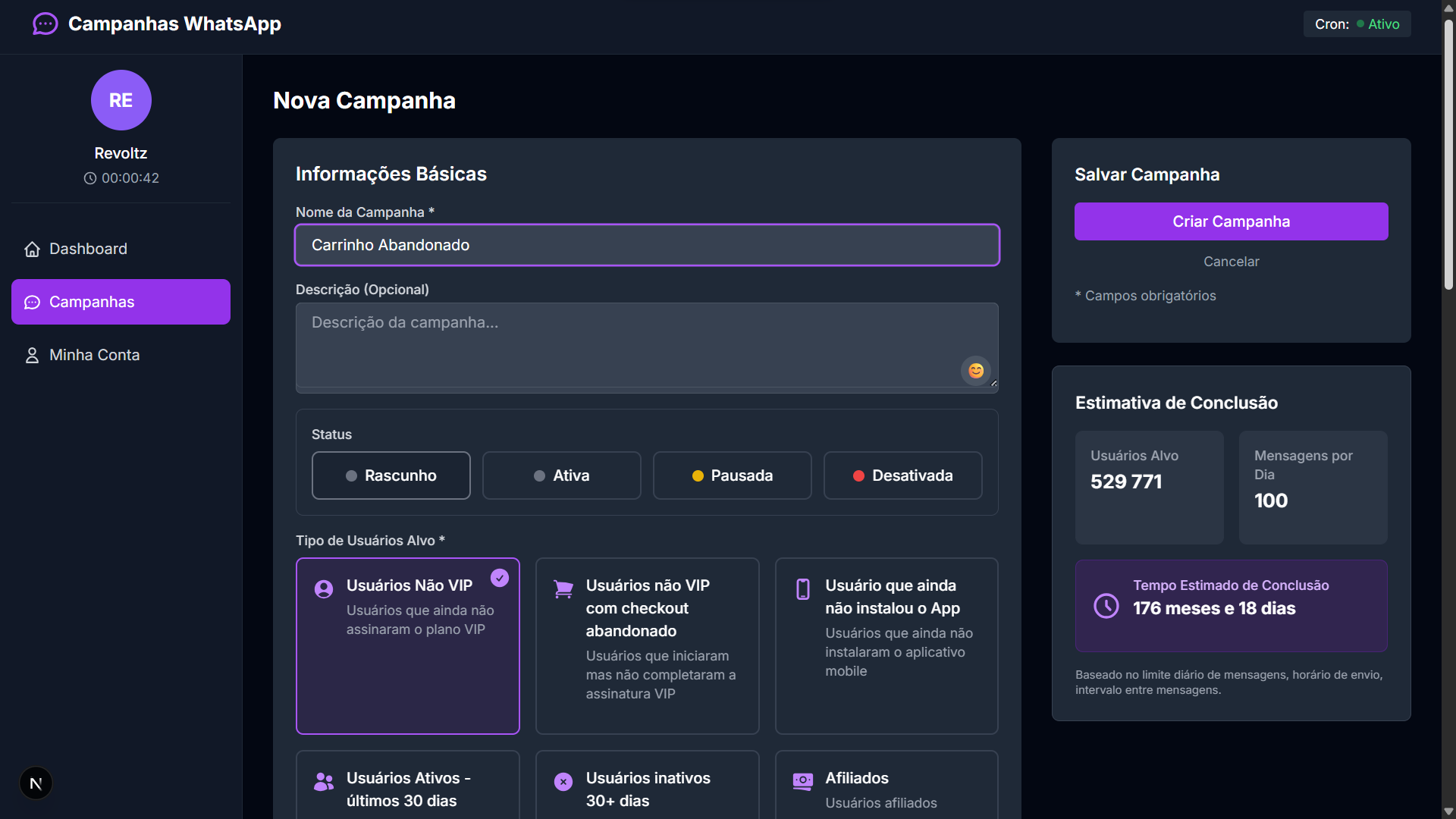Click the mobile phone icon for App card

(803, 589)
